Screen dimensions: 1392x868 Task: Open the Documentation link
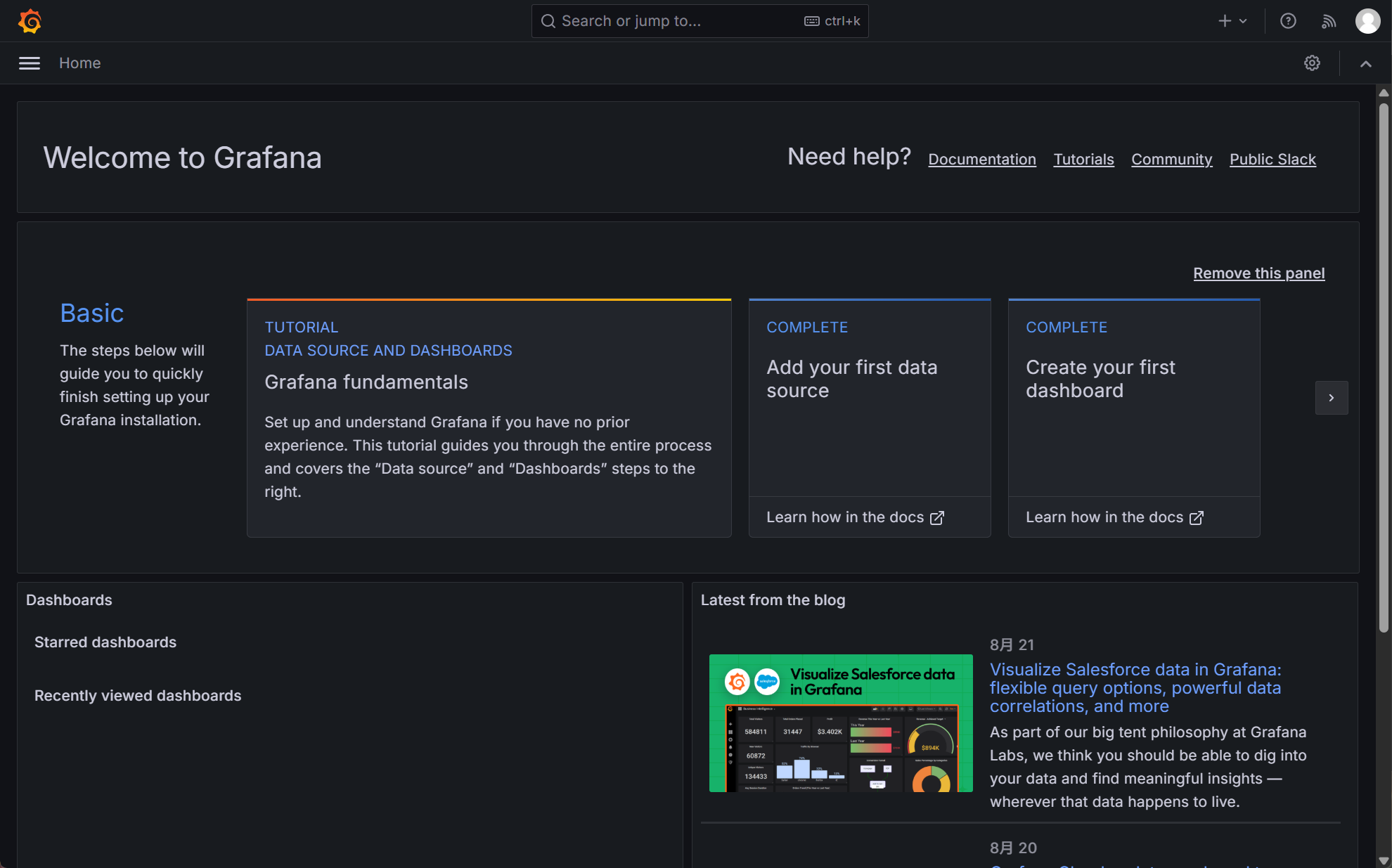(982, 160)
